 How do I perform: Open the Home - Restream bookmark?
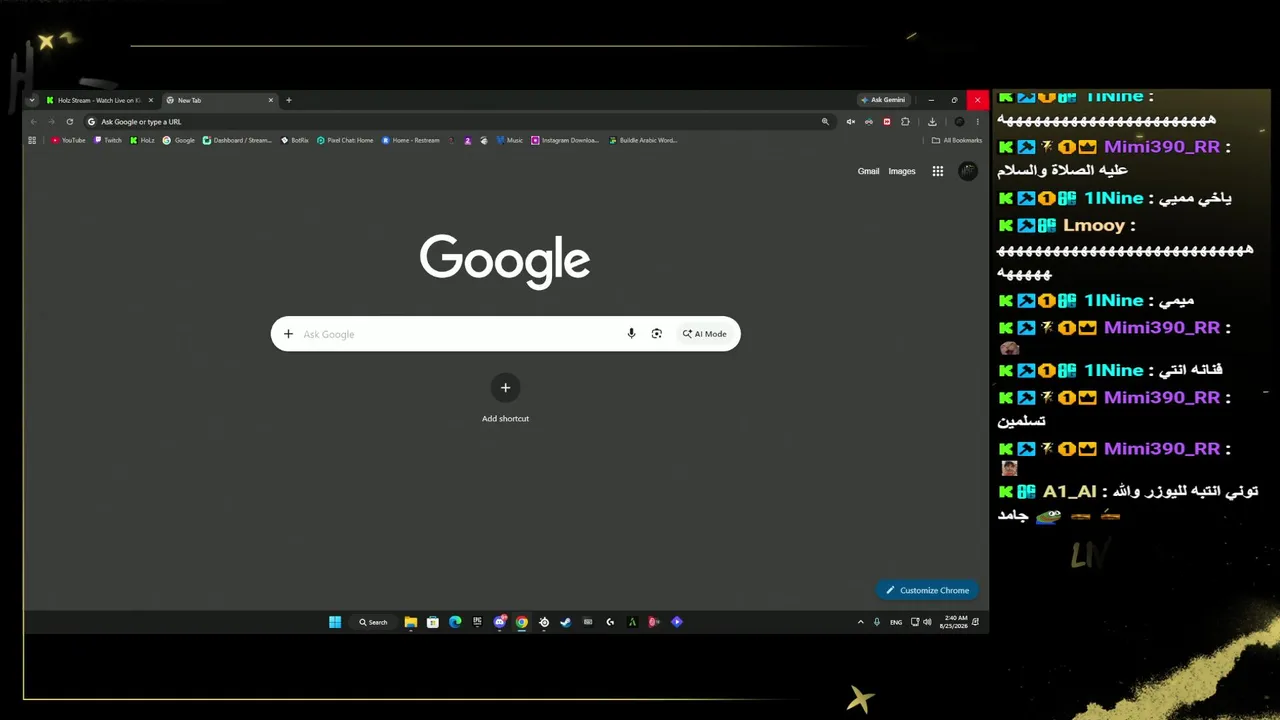point(411,140)
